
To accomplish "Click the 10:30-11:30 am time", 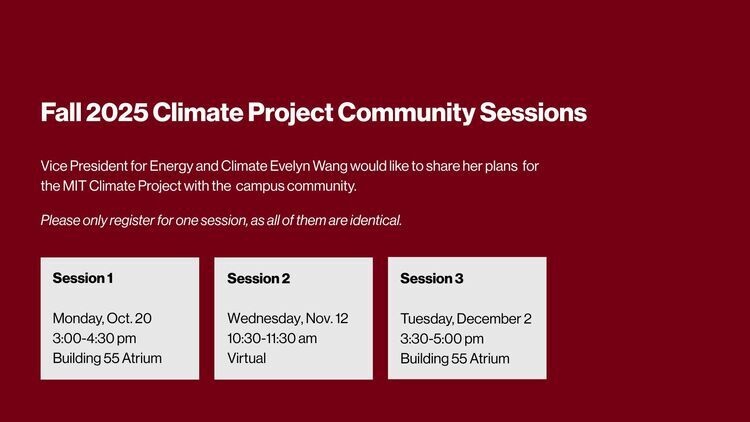I will (272, 339).
